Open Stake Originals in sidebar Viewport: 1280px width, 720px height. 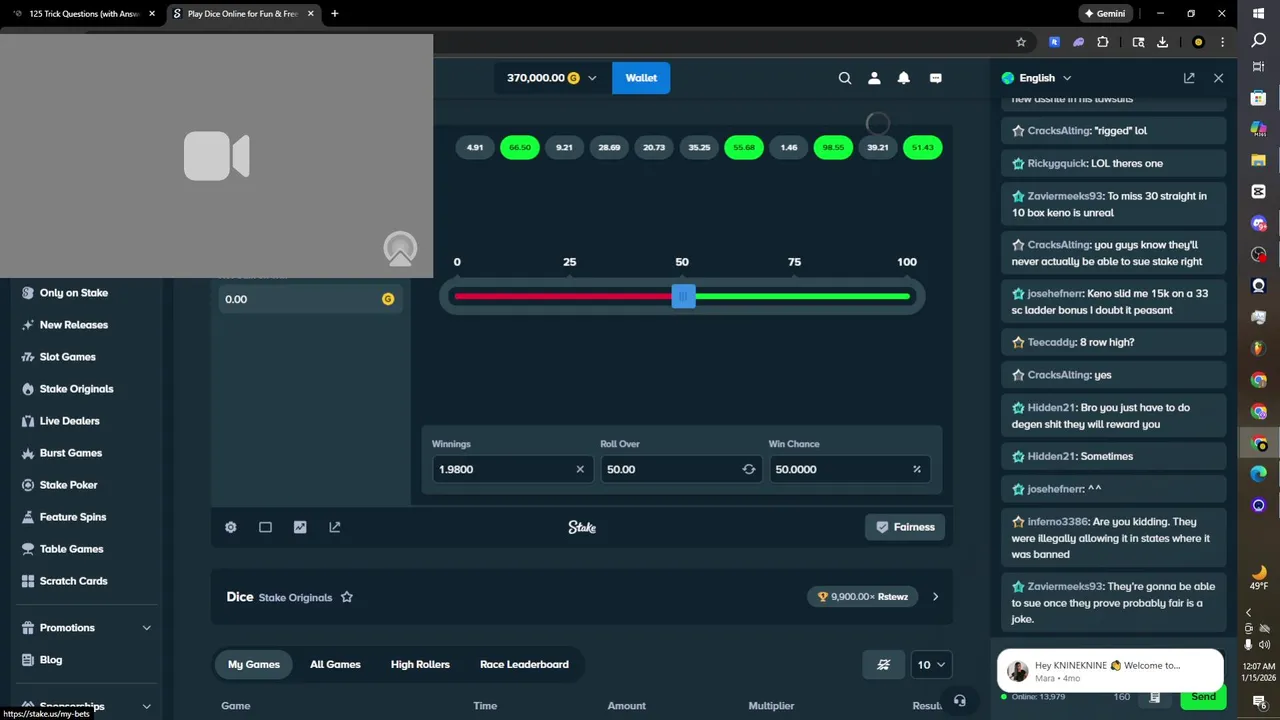click(76, 389)
